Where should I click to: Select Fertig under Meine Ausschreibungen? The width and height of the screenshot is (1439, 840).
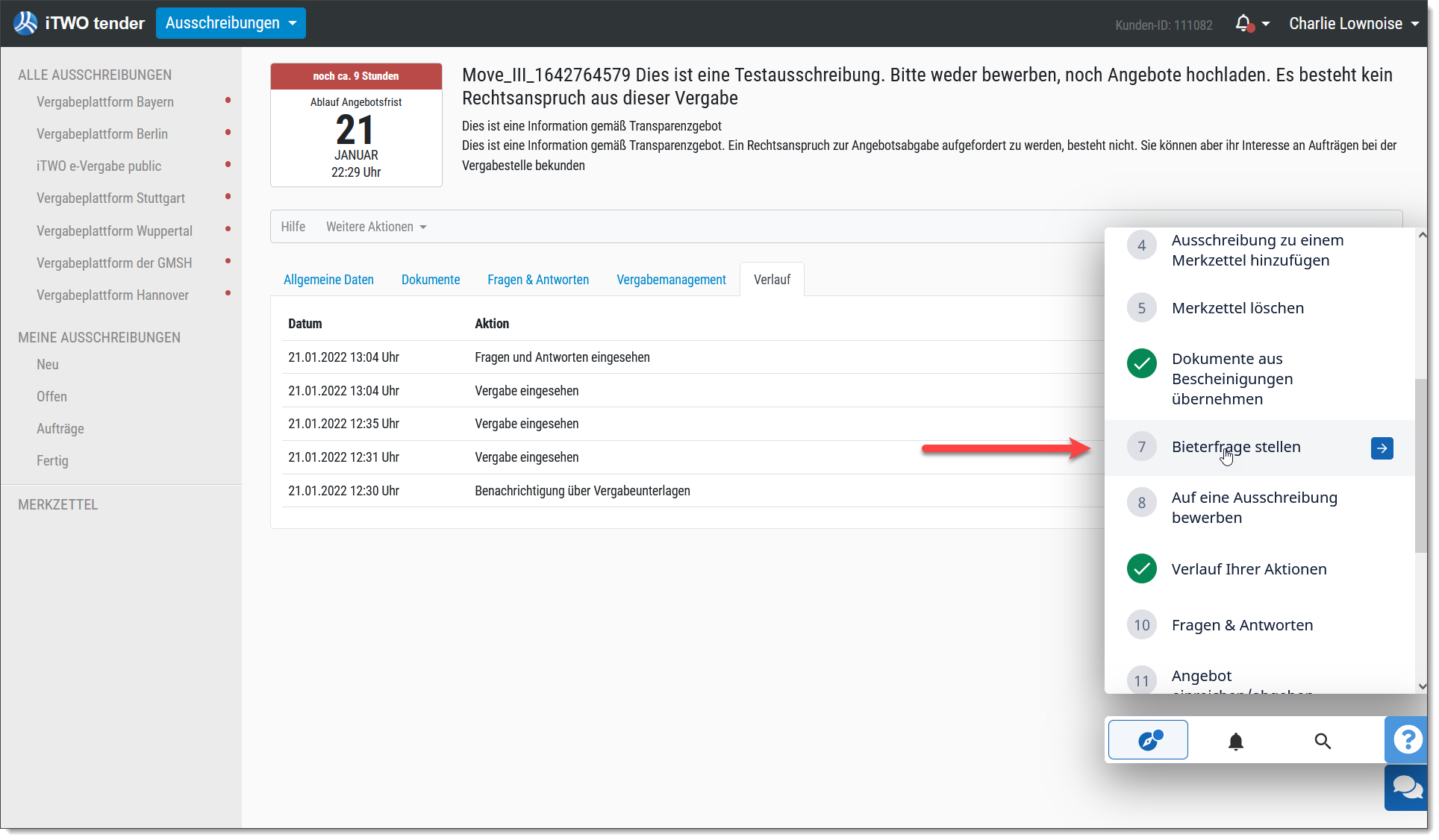click(x=52, y=461)
